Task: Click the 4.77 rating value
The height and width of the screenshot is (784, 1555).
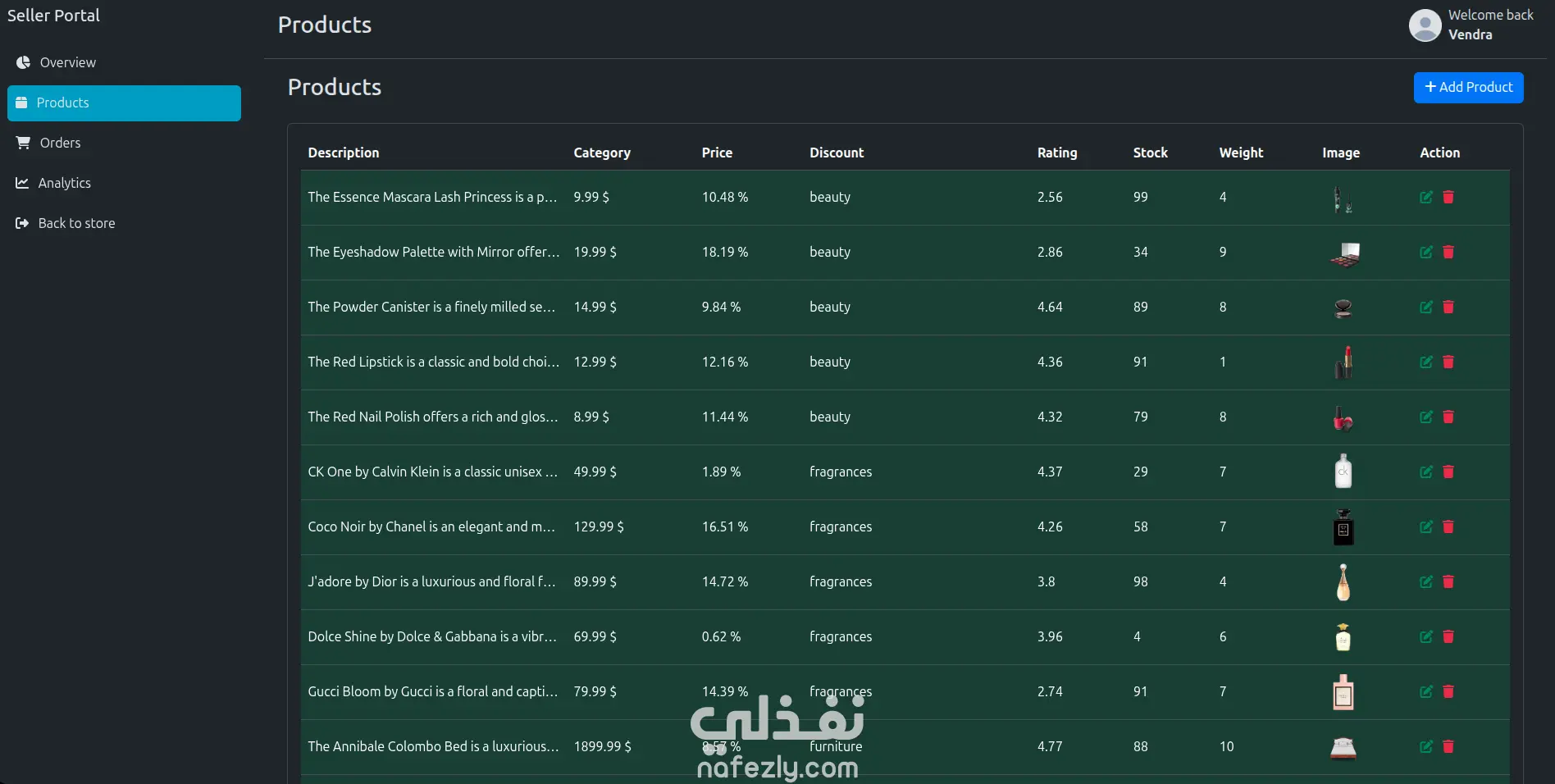Action: [1050, 746]
